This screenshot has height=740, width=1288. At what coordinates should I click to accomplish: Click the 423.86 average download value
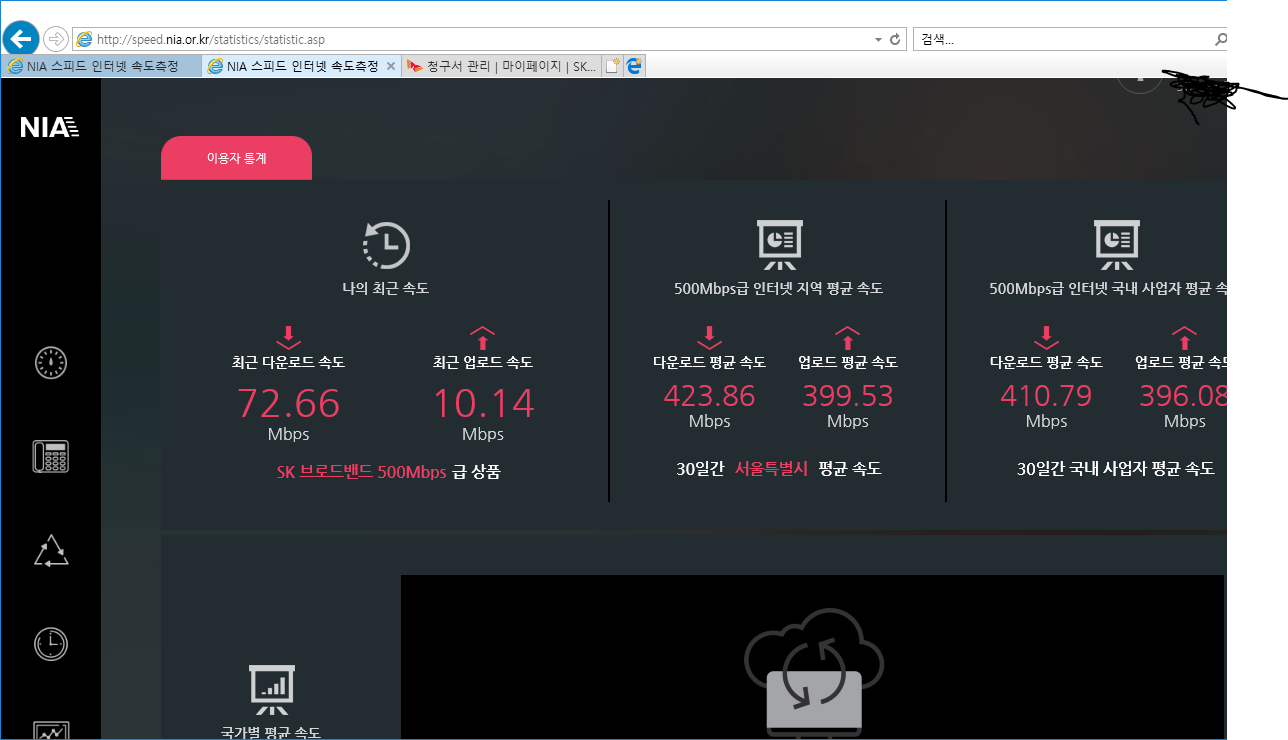[x=709, y=396]
